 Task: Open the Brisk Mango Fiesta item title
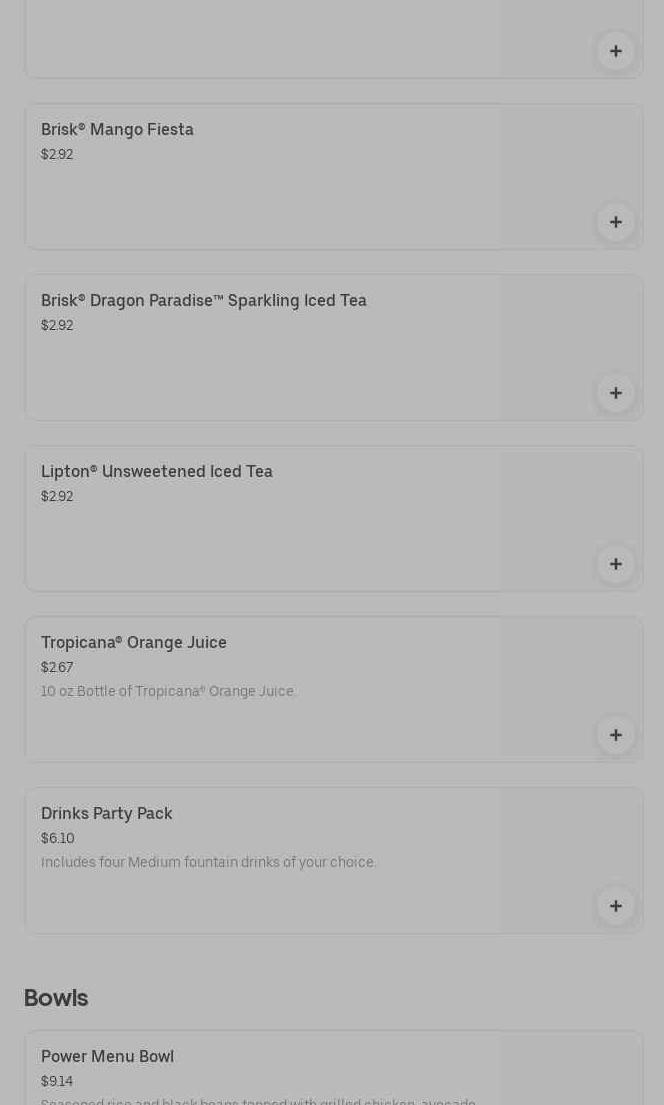[x=117, y=130]
